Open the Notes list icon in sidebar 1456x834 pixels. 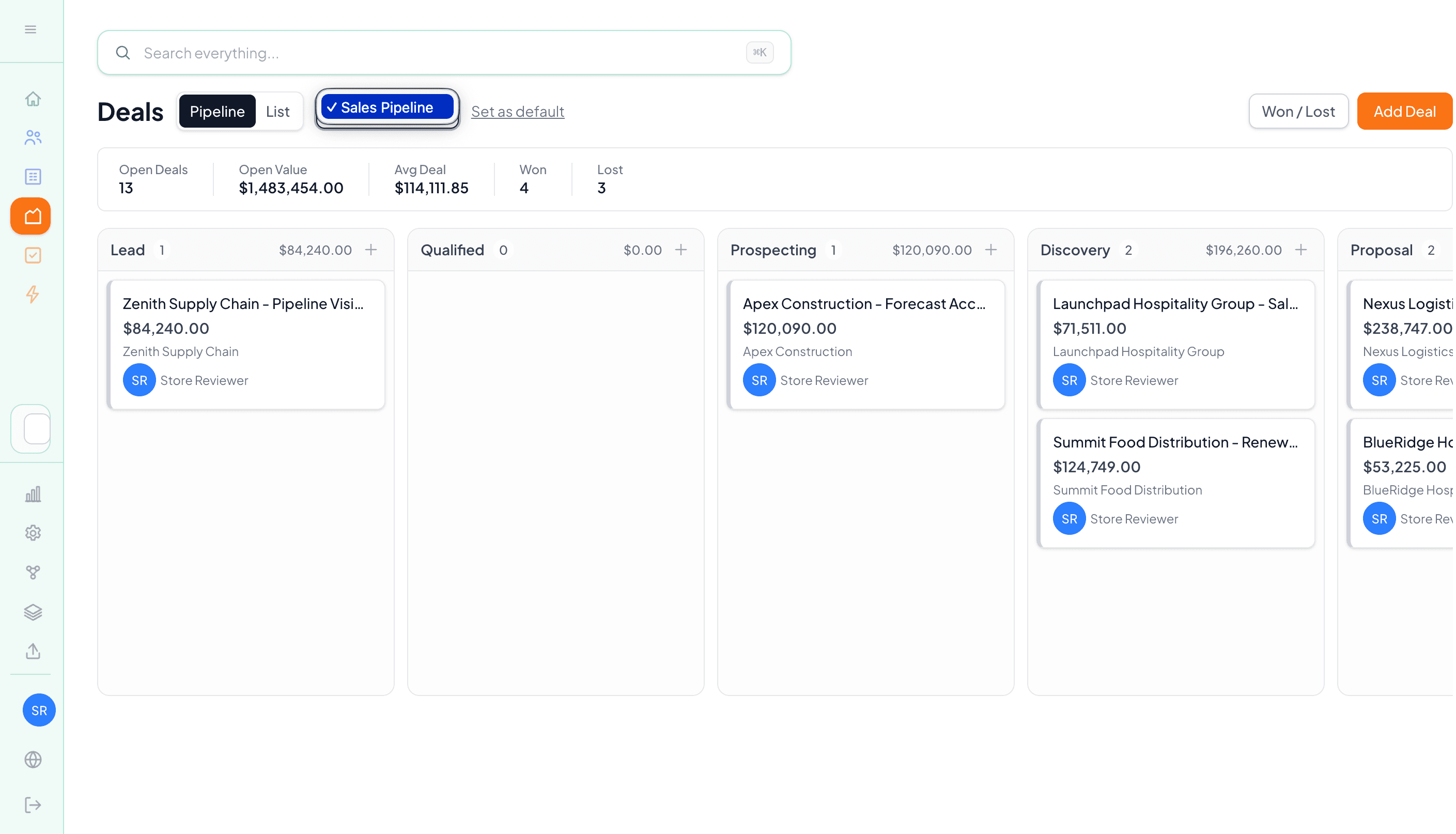click(x=33, y=176)
